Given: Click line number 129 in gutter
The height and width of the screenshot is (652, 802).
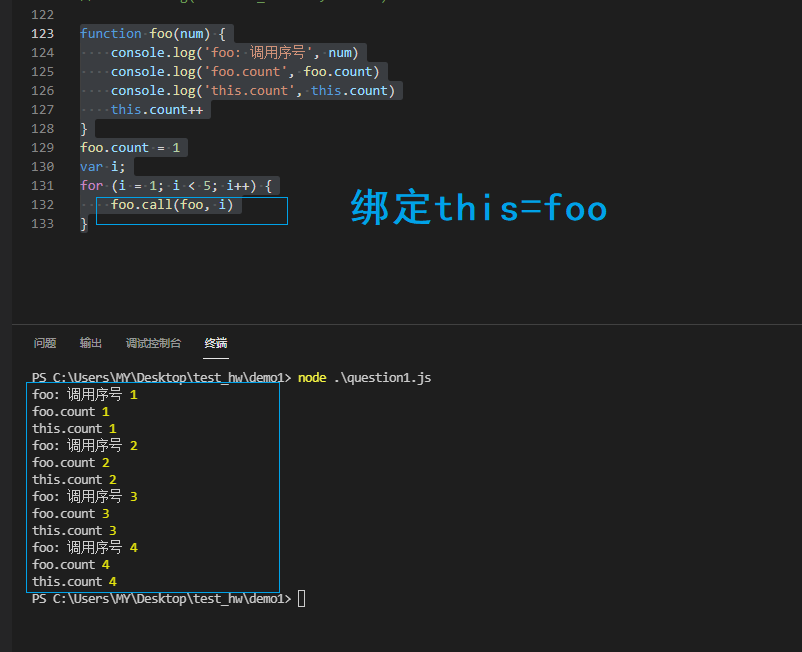Looking at the screenshot, I should coord(42,148).
